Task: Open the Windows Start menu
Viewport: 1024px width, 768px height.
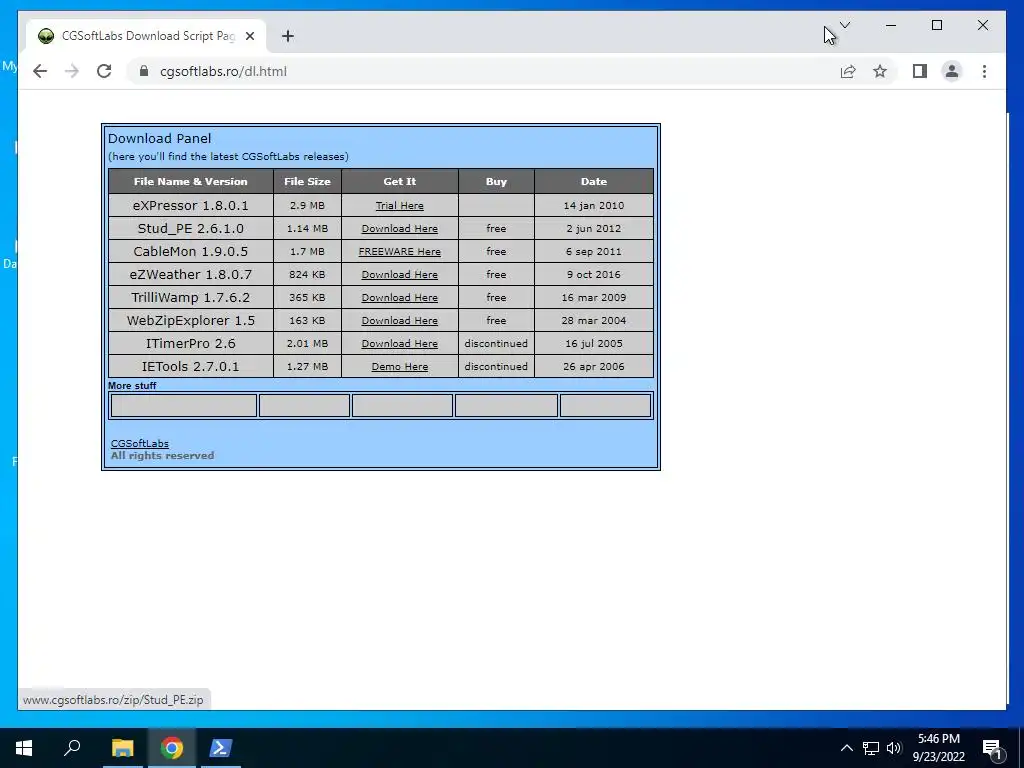Action: (x=24, y=748)
